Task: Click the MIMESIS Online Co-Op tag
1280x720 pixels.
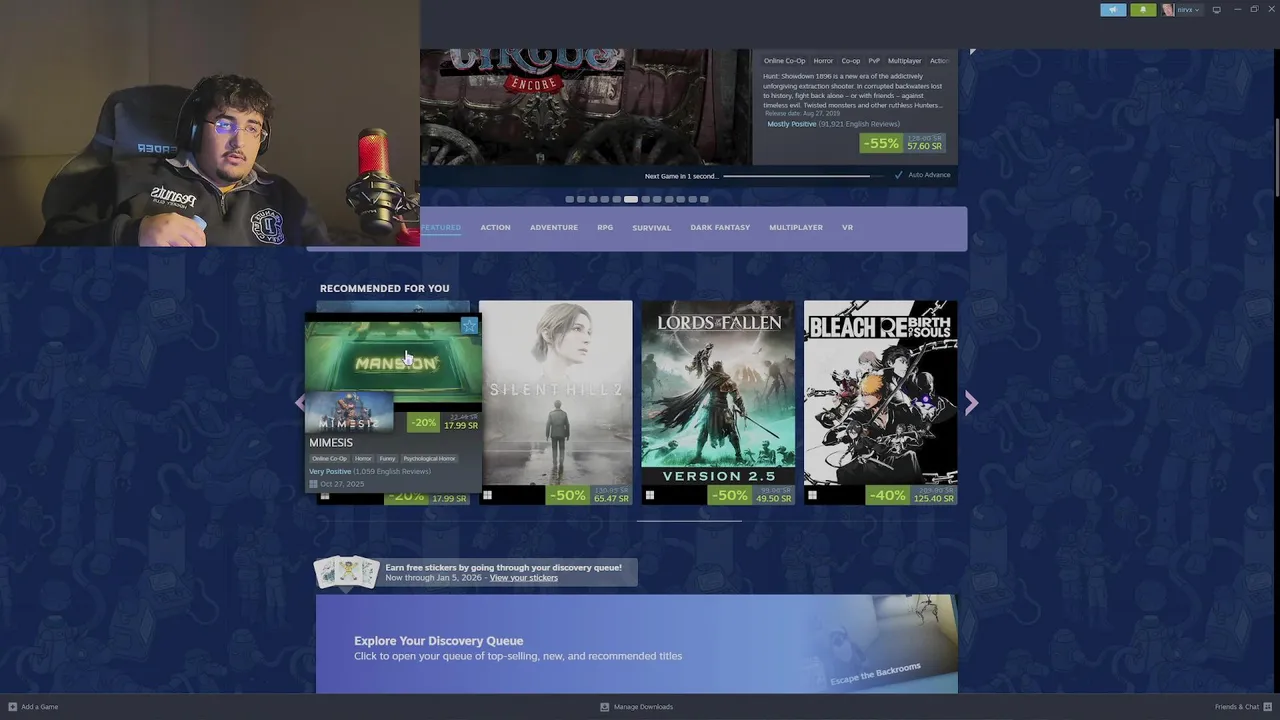Action: pyautogui.click(x=329, y=459)
